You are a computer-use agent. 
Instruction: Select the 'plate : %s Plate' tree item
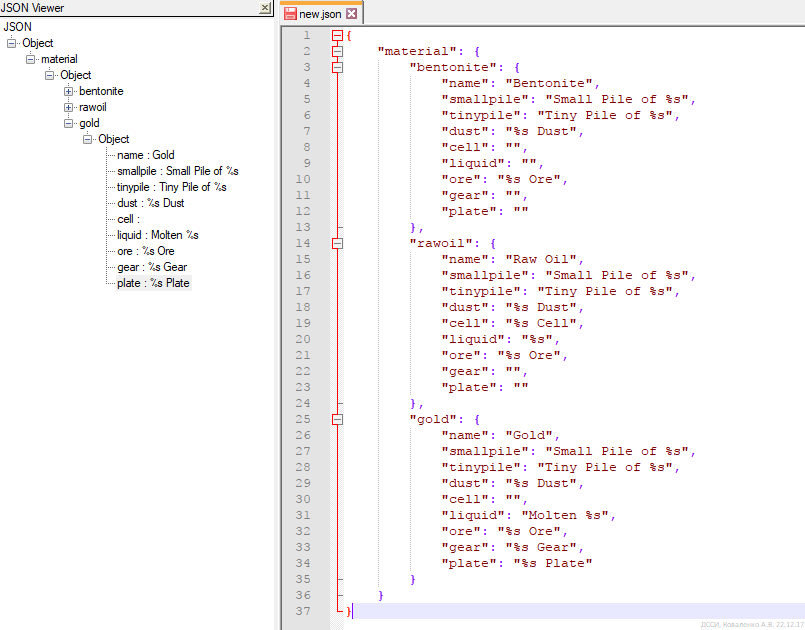(x=153, y=283)
